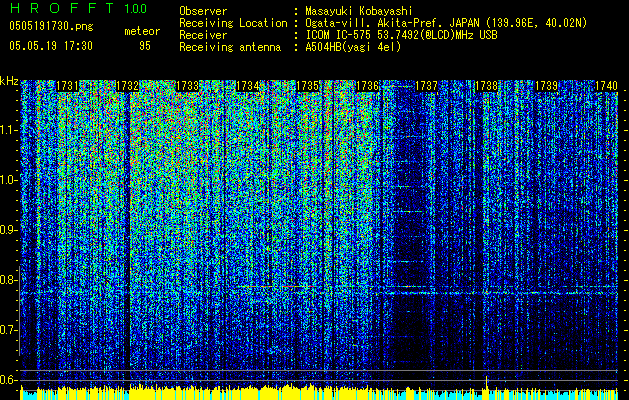Click the 1732 time marker

pos(127,86)
